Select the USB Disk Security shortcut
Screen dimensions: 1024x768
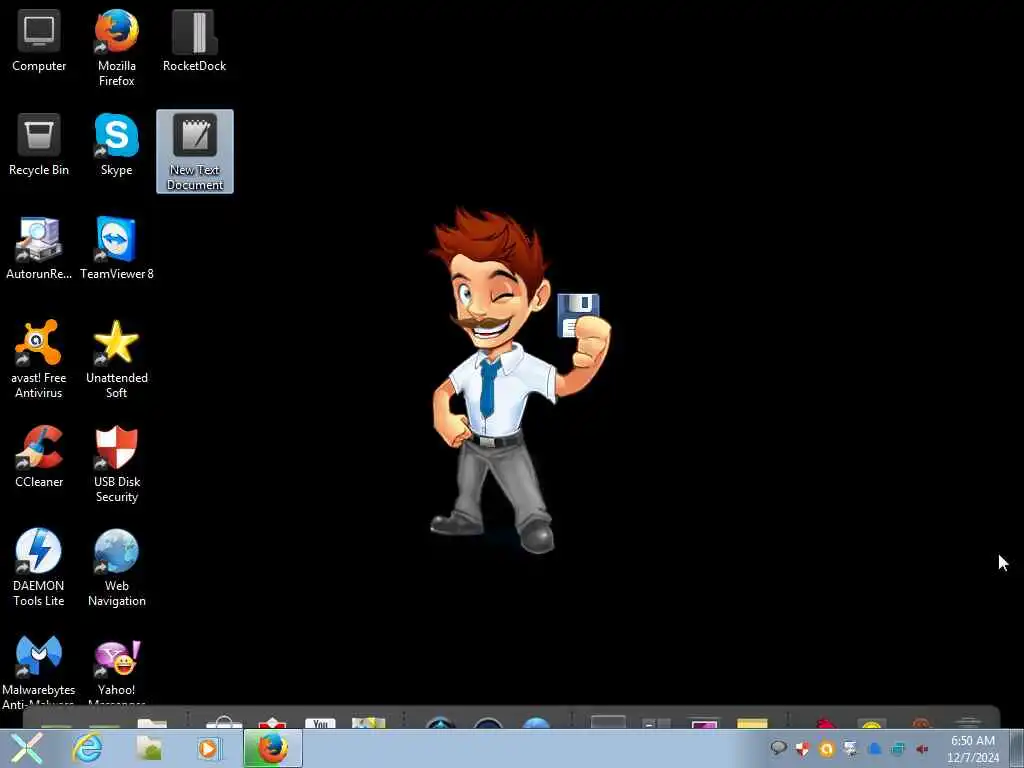coord(116,463)
